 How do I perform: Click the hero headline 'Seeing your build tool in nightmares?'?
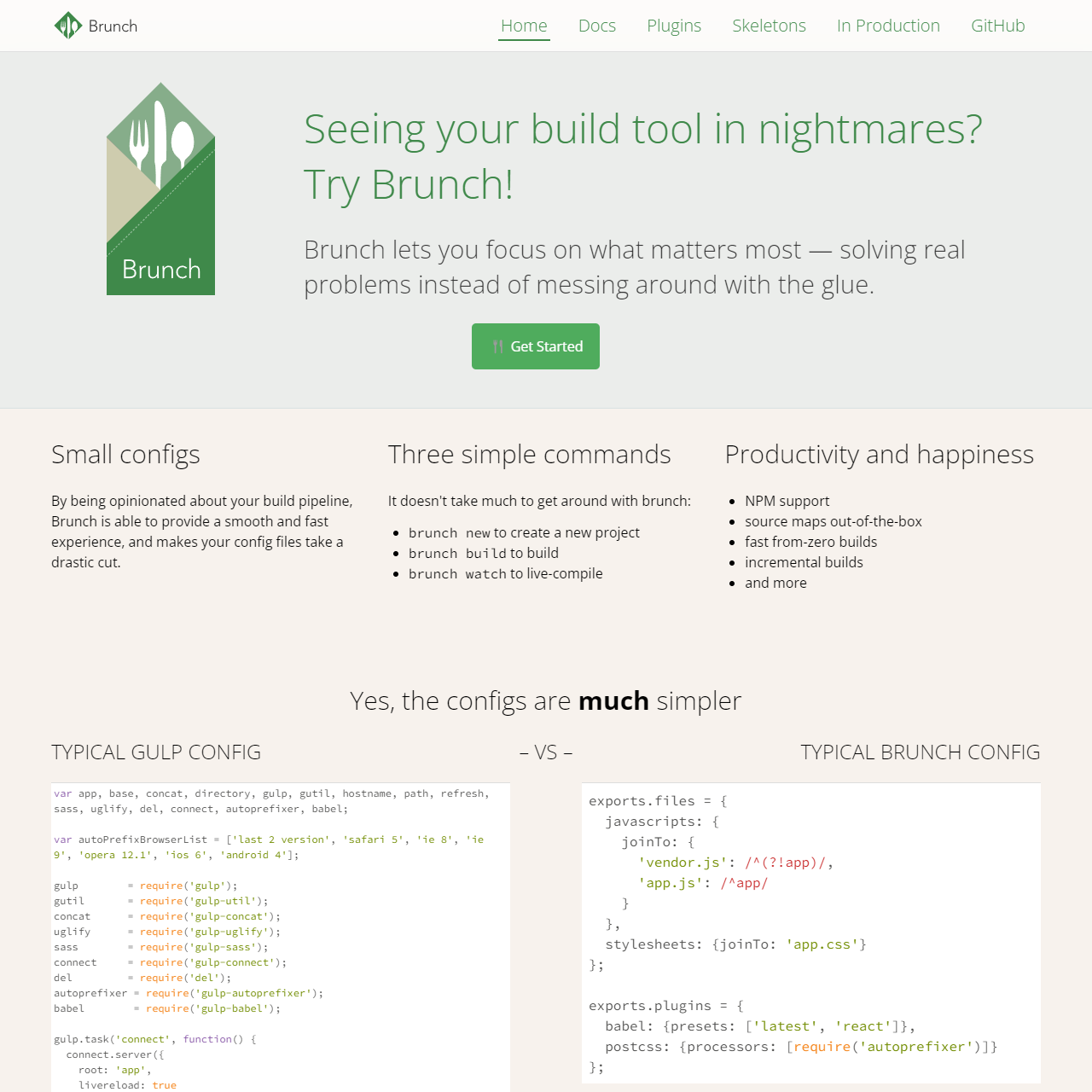(643, 130)
